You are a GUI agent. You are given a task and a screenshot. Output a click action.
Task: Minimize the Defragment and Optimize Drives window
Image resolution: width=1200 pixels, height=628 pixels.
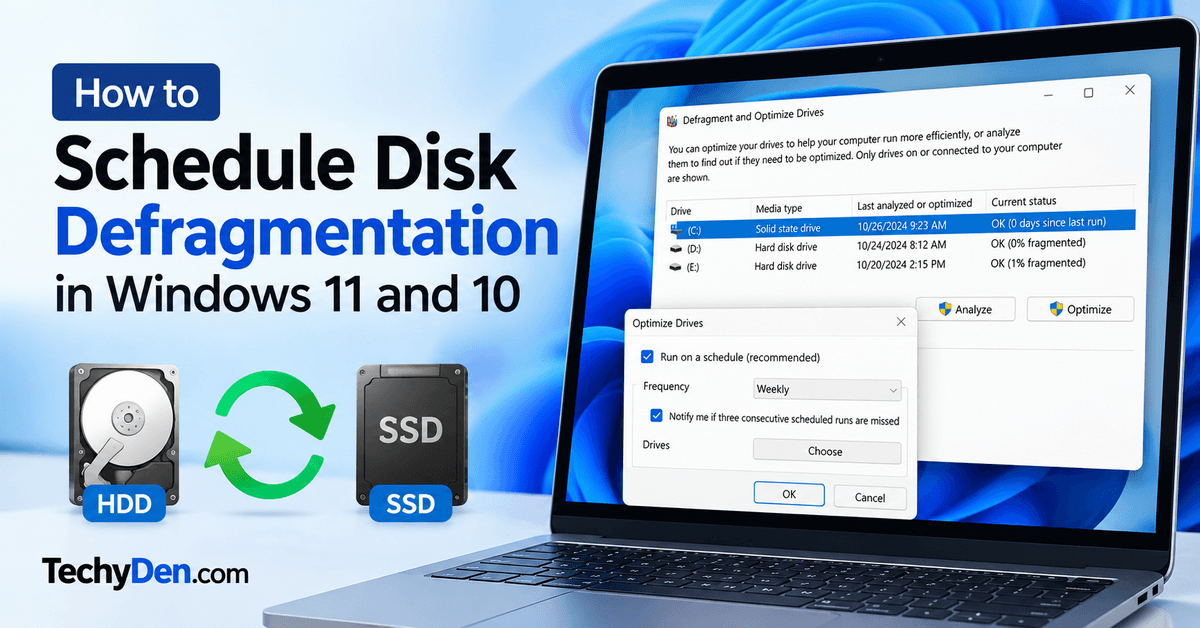1047,93
